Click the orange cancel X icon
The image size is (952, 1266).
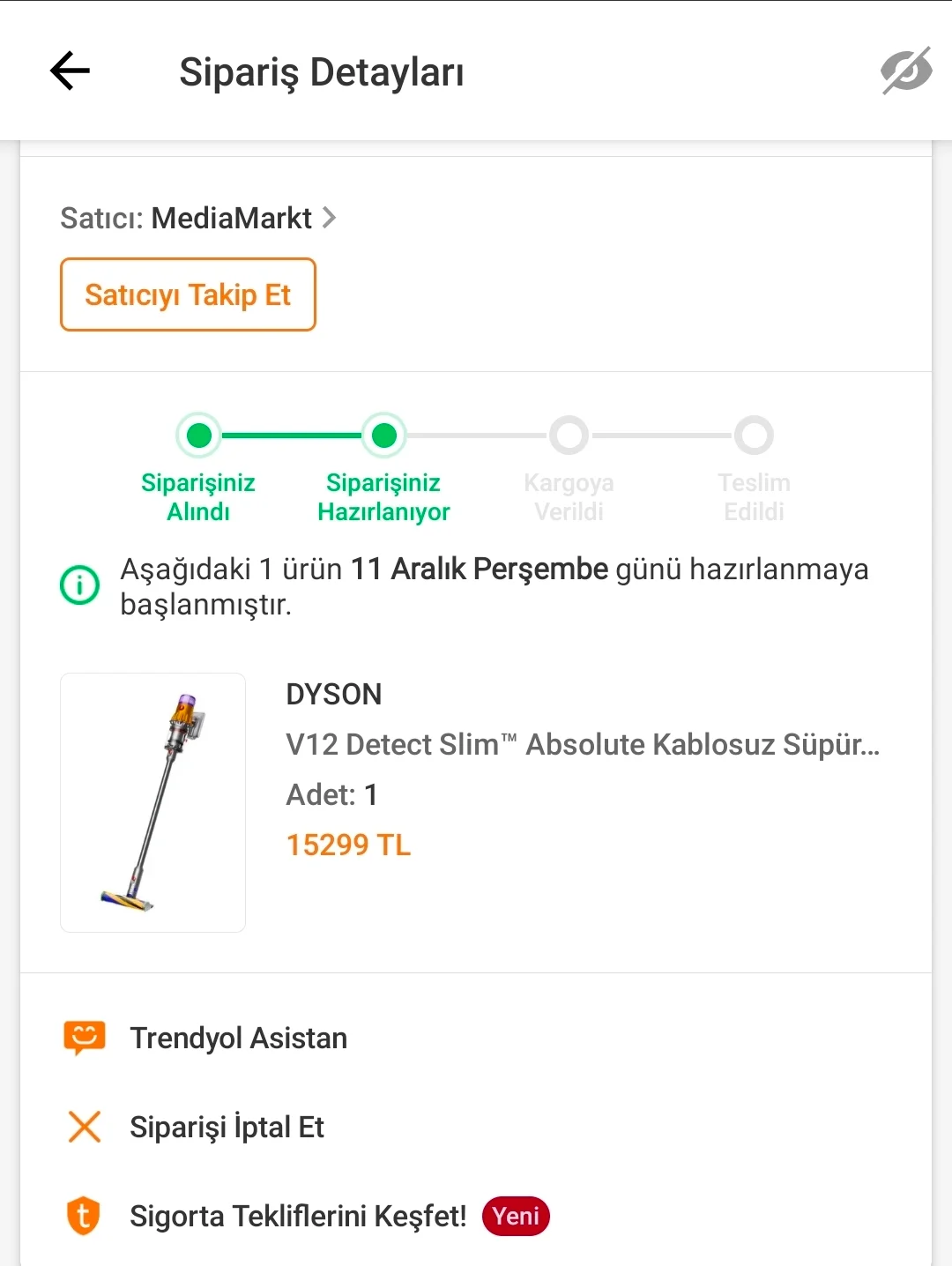(x=85, y=1127)
